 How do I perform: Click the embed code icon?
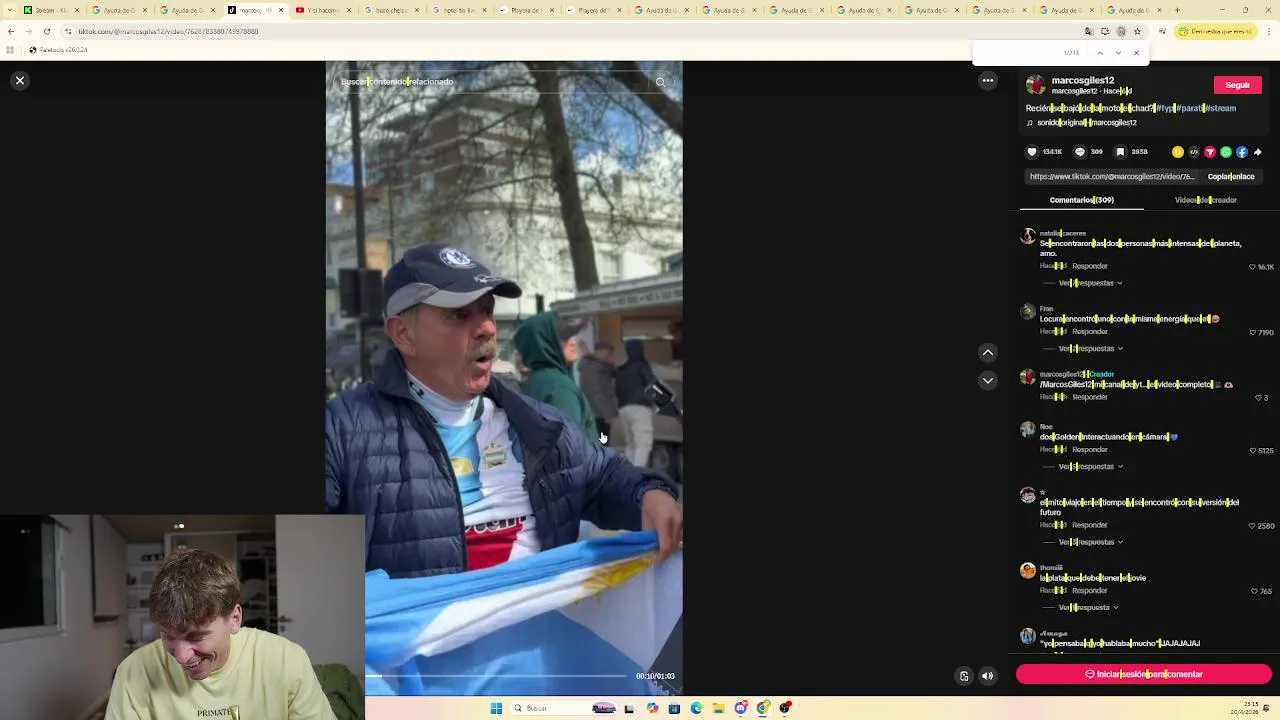(x=1194, y=152)
